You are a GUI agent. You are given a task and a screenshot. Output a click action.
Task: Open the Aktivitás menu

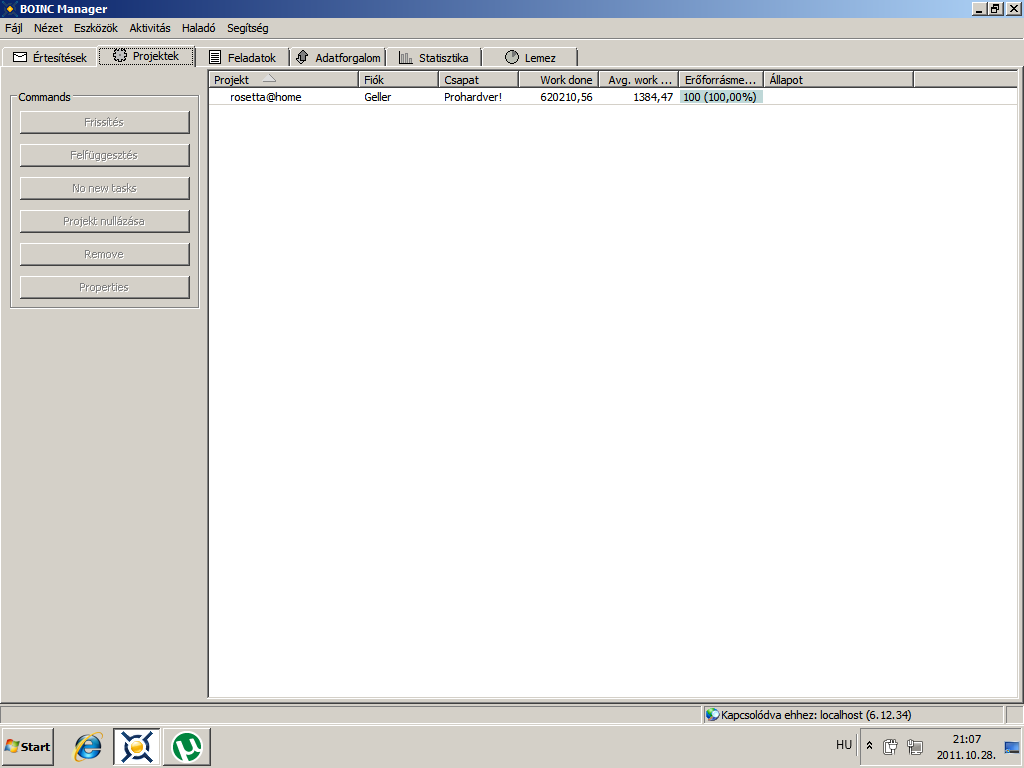click(150, 28)
